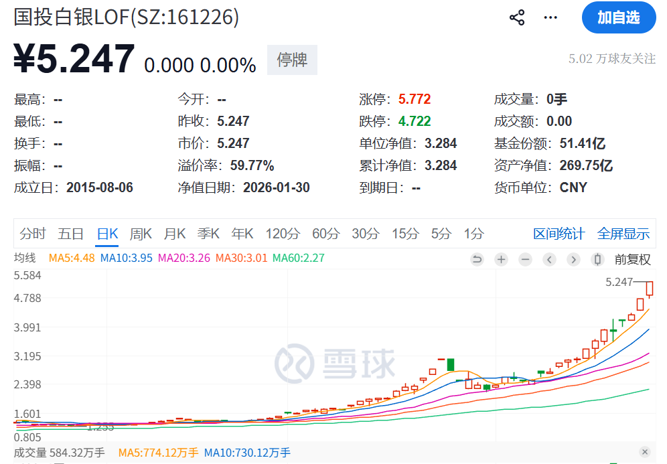This screenshot has height=464, width=667.
Task: Click the MA5:4.48 moving average label
Action: [x=72, y=258]
